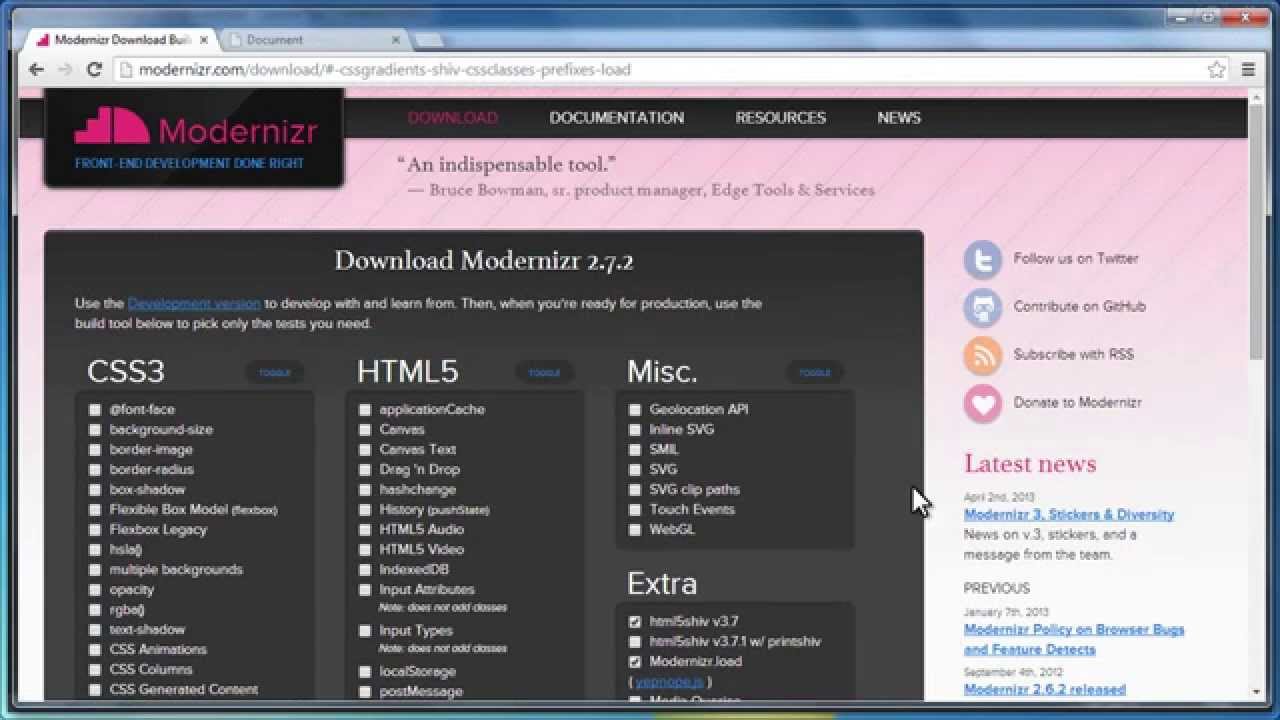
Task: Bookmark this page with the star icon
Action: [x=1216, y=69]
